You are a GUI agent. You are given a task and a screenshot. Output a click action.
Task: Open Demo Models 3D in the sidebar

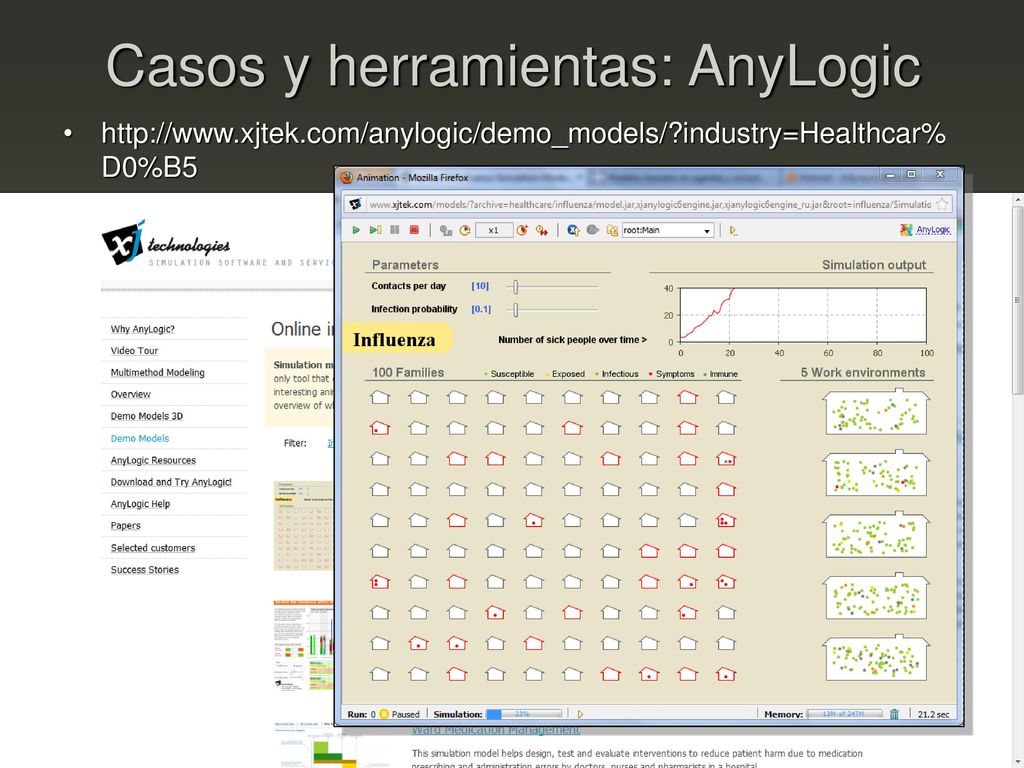coord(147,416)
